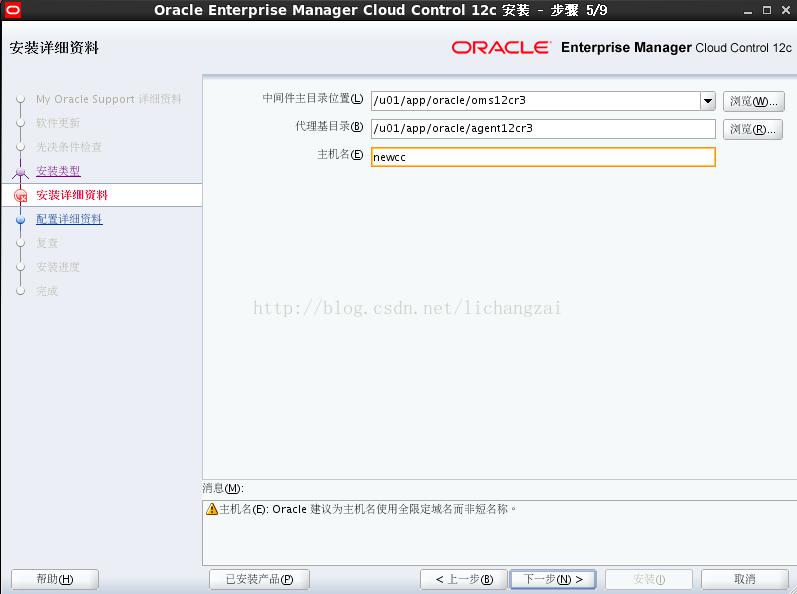Open the 安装类型 step link
Image resolution: width=797 pixels, height=594 pixels.
coord(58,171)
